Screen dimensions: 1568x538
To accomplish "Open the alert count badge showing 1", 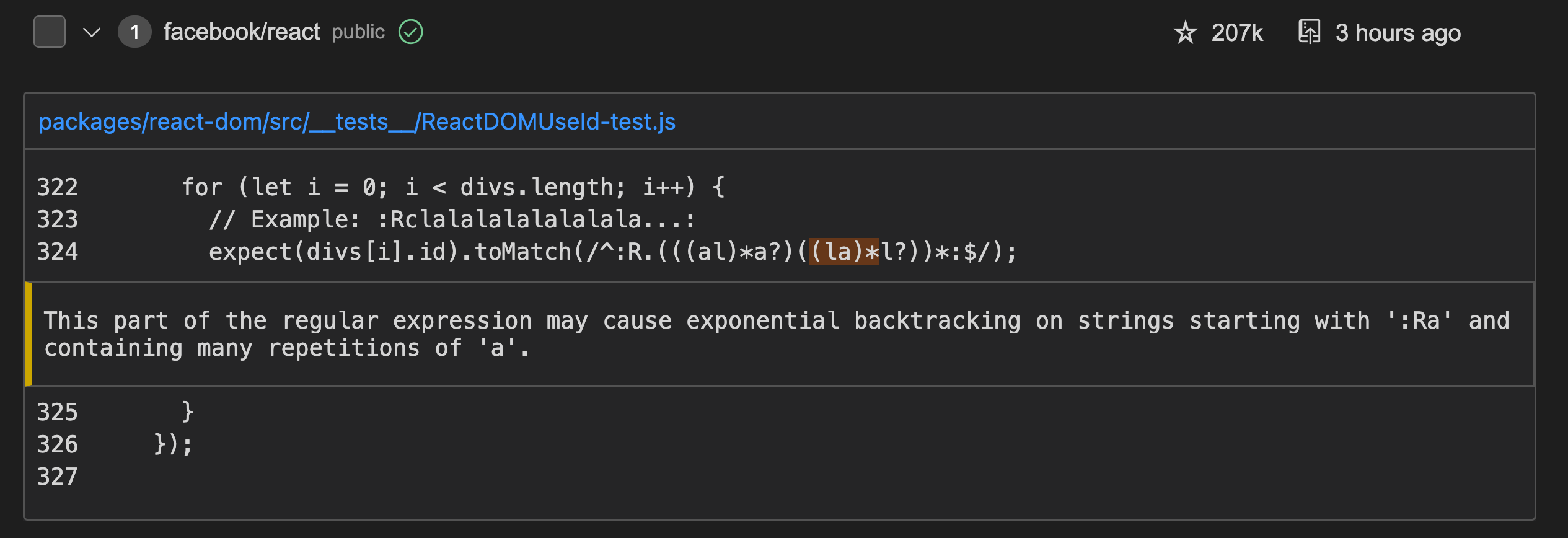I will point(134,32).
